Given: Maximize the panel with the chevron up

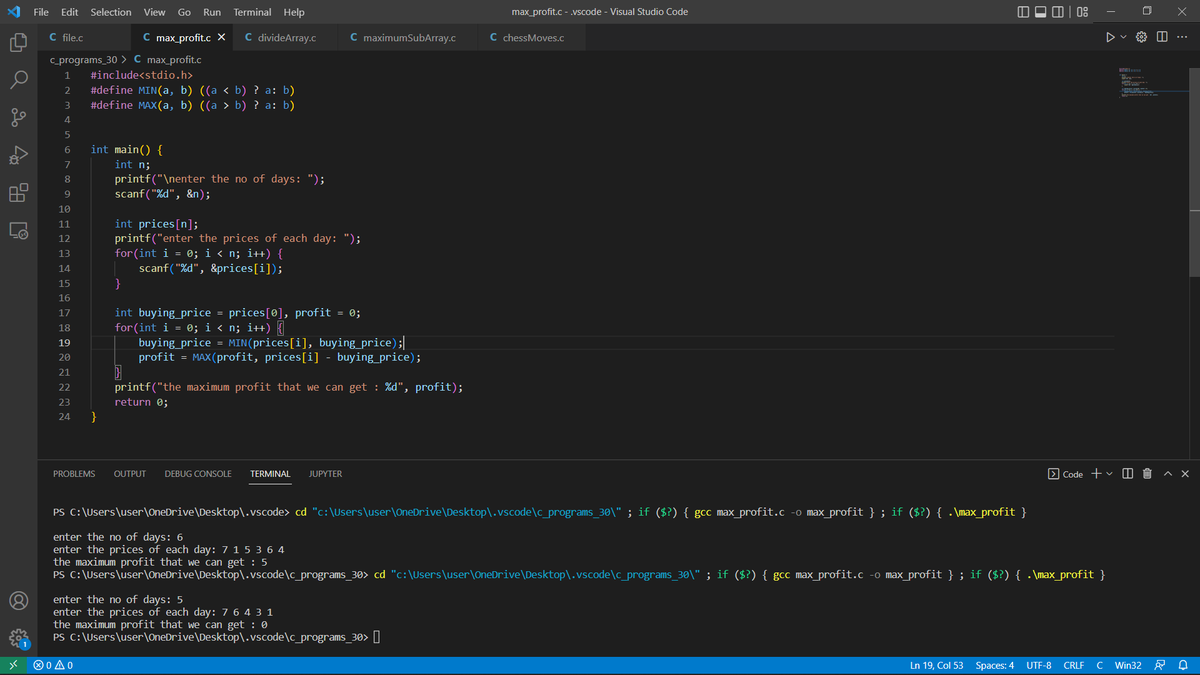Looking at the screenshot, I should [1167, 474].
